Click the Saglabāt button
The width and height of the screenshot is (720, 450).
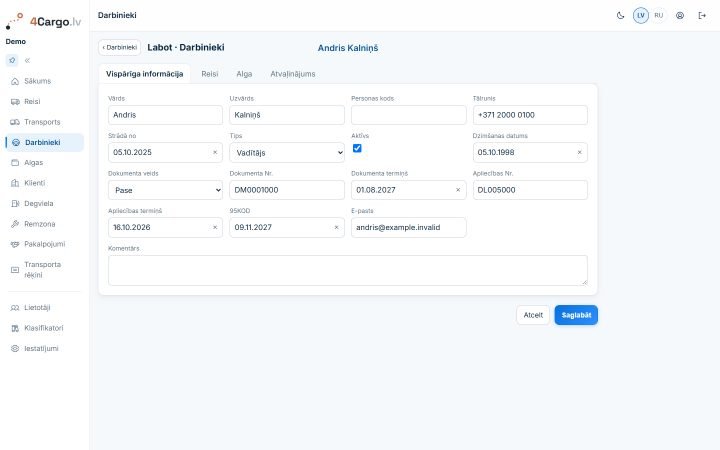(x=576, y=315)
